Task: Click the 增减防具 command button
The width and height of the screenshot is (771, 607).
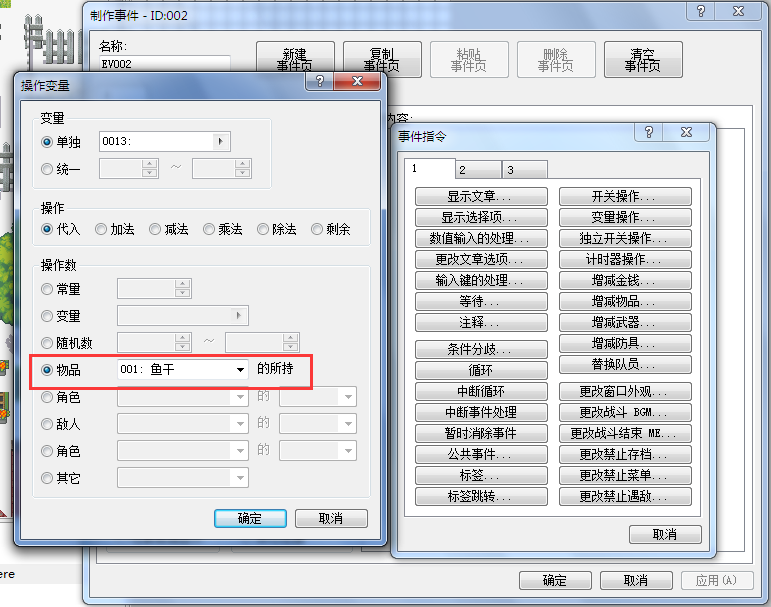Action: point(625,343)
